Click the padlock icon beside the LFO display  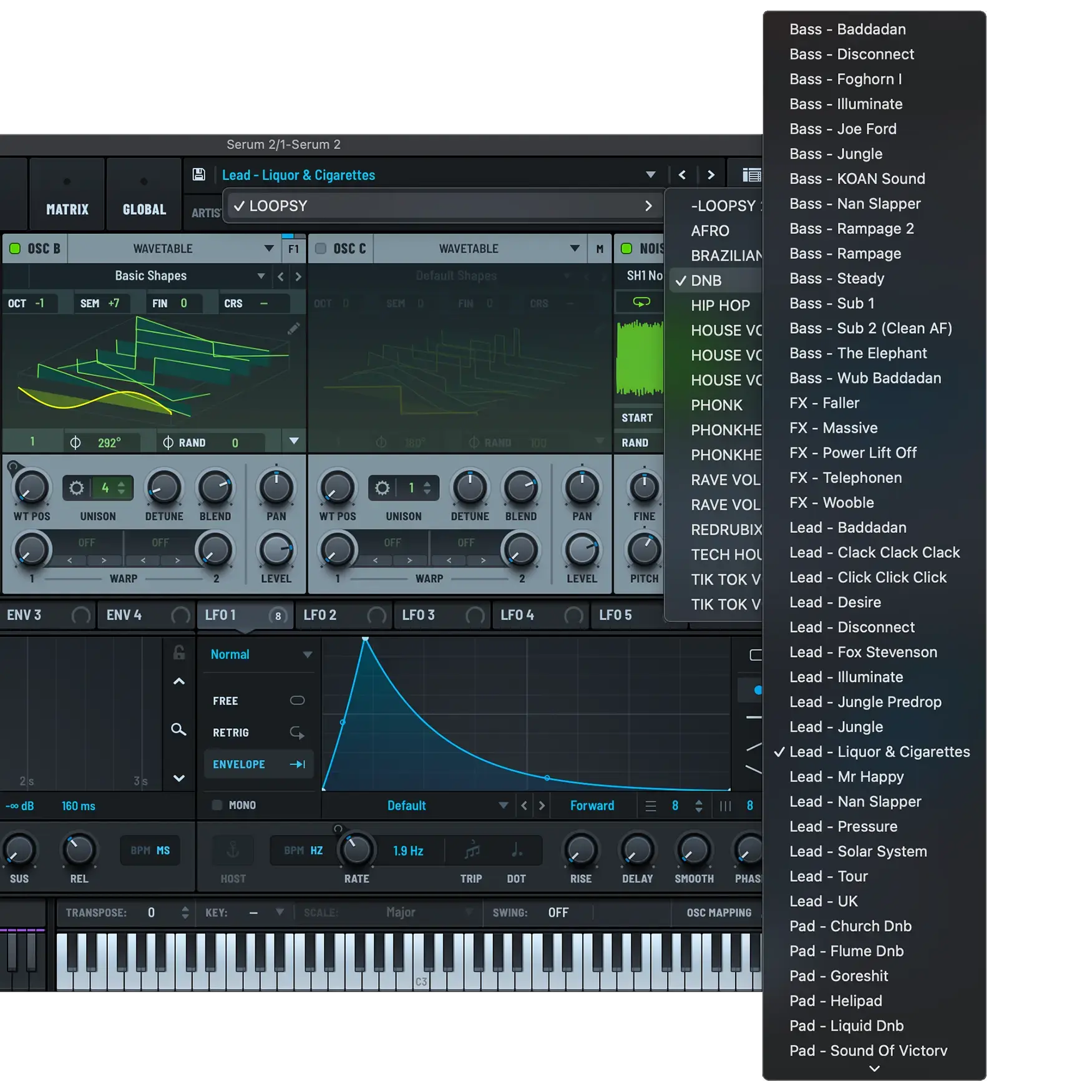coord(179,653)
